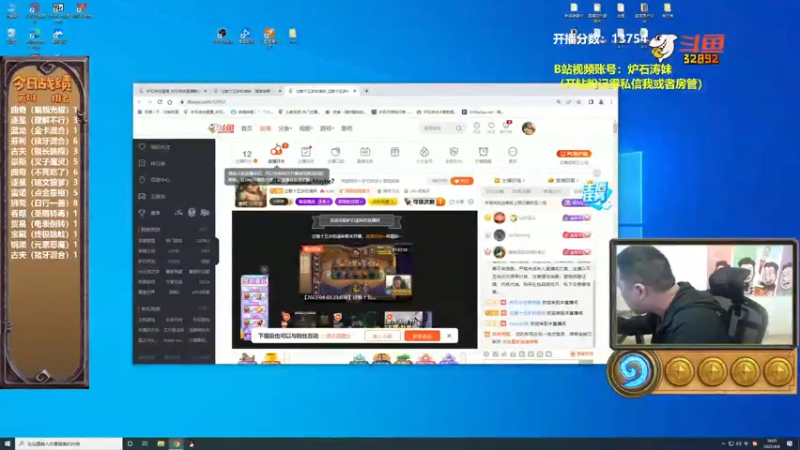Click the orange follow button beside room title

pos(462,181)
